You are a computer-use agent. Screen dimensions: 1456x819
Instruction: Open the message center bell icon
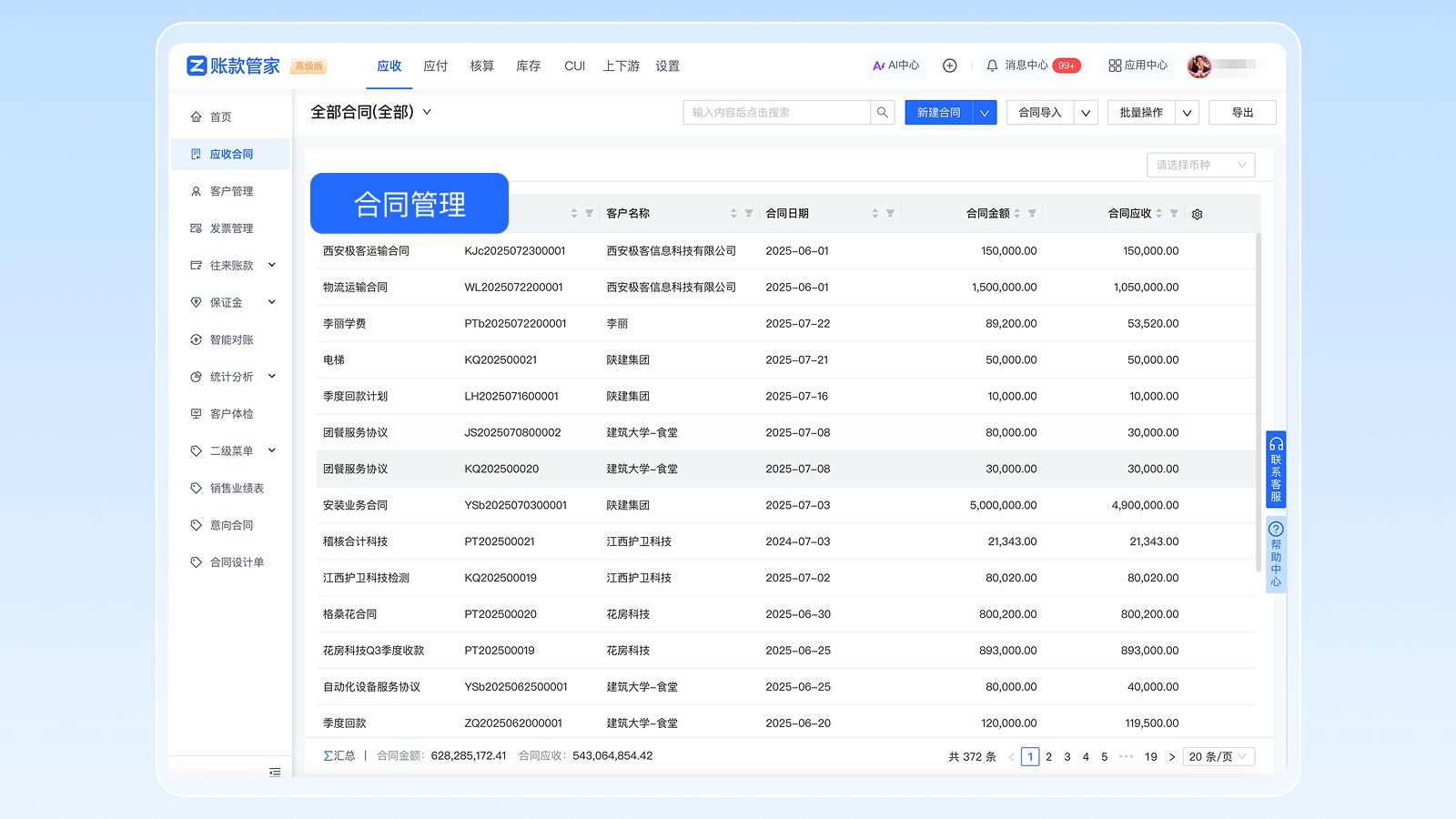pyautogui.click(x=992, y=66)
